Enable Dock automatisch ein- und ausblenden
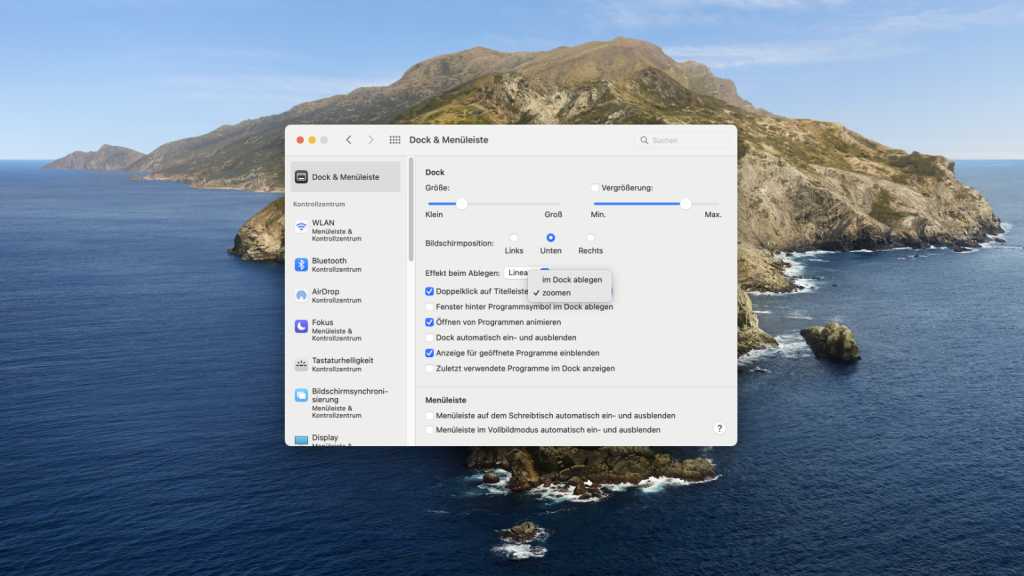 (x=429, y=338)
